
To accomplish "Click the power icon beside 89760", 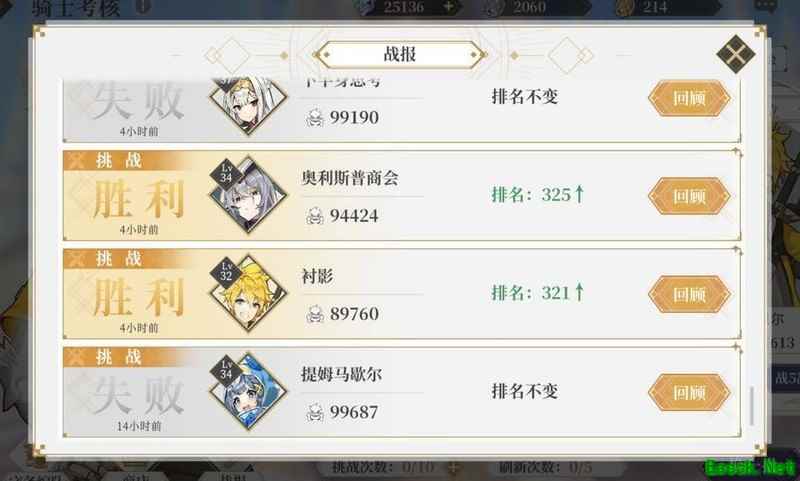I will click(x=315, y=314).
